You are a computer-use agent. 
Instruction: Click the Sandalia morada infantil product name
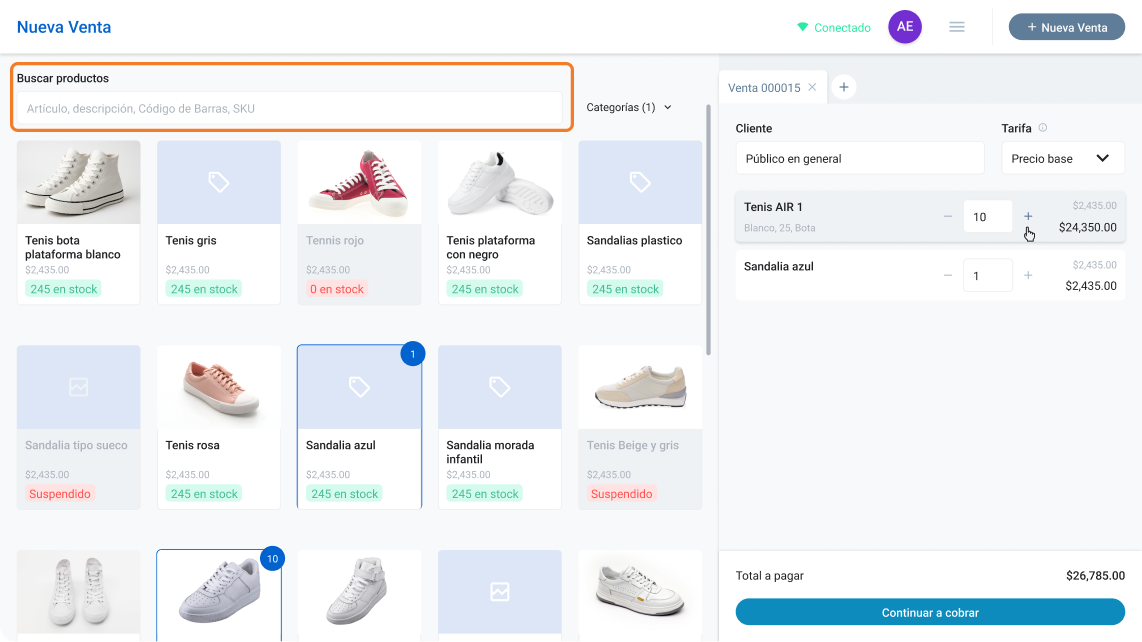490,452
